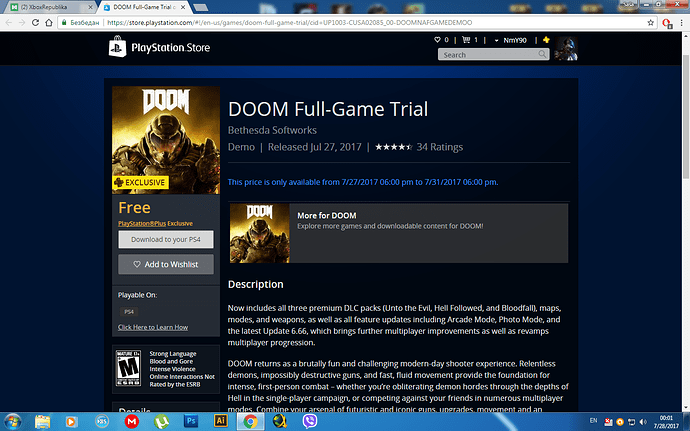Open the user avatar picture

point(566,48)
